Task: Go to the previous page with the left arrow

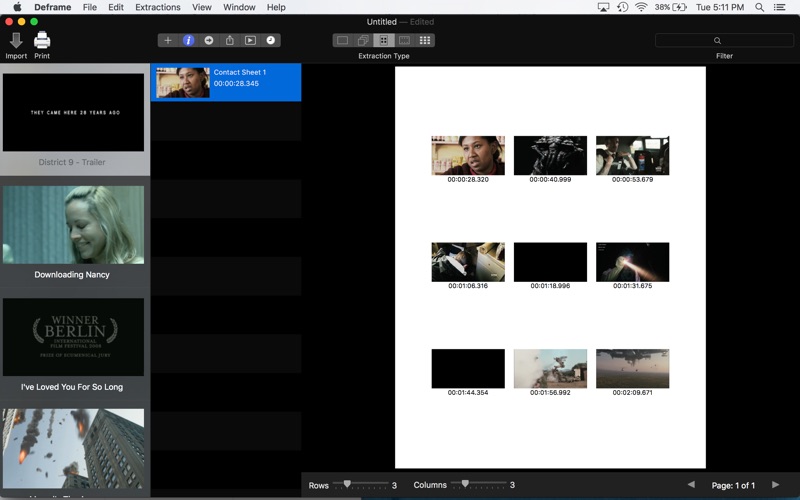Action: point(691,485)
